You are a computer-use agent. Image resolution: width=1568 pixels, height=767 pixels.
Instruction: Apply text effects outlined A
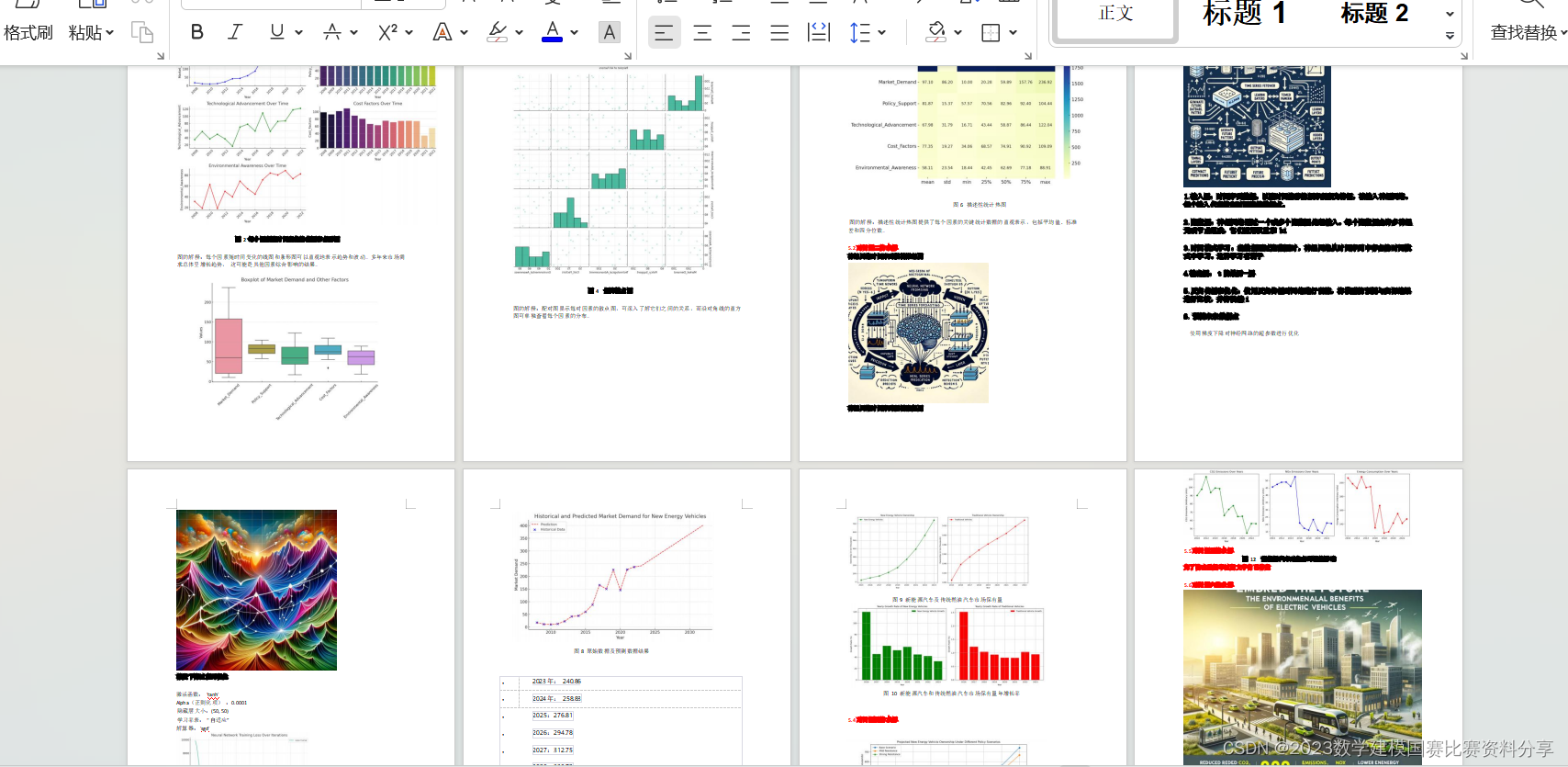(x=442, y=32)
